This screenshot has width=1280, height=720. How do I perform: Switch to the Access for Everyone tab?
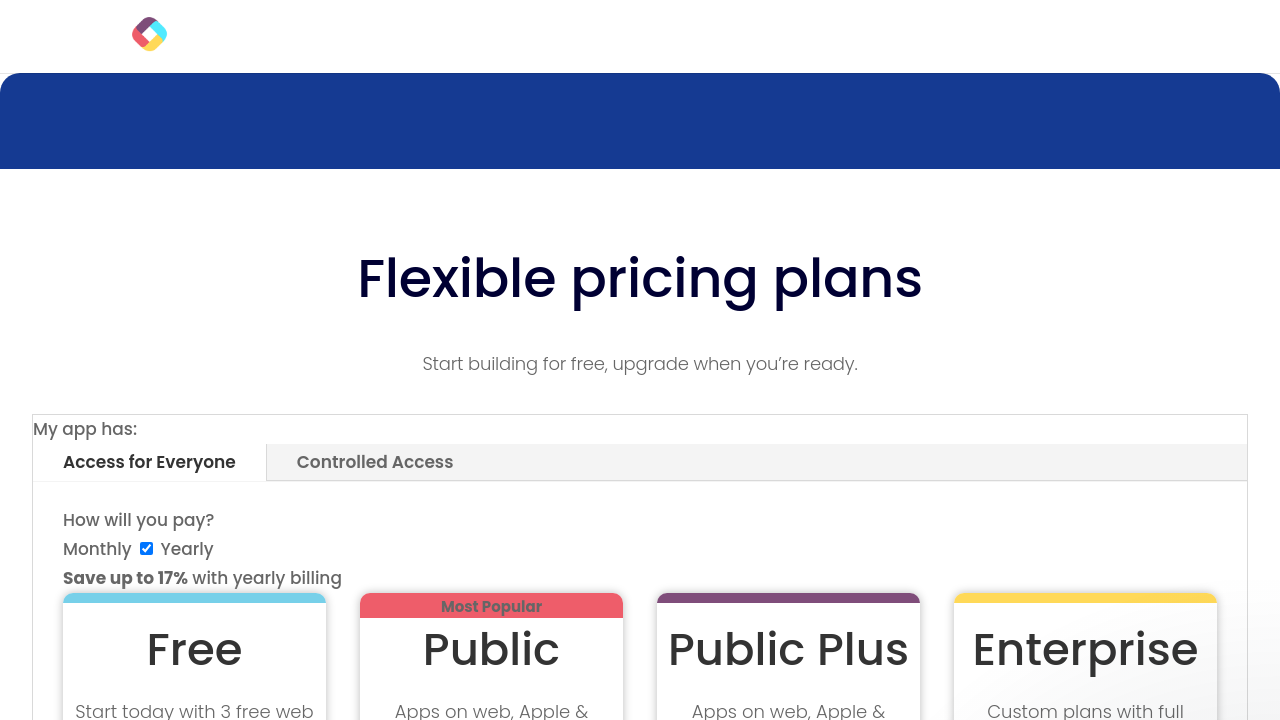point(149,462)
